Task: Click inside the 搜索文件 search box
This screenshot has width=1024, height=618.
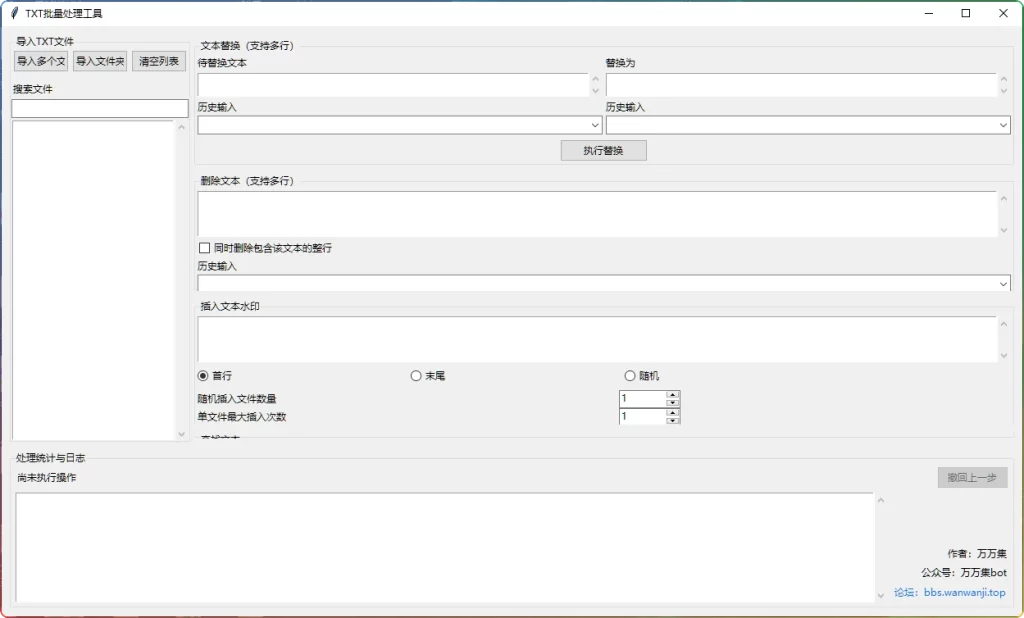Action: click(x=98, y=107)
